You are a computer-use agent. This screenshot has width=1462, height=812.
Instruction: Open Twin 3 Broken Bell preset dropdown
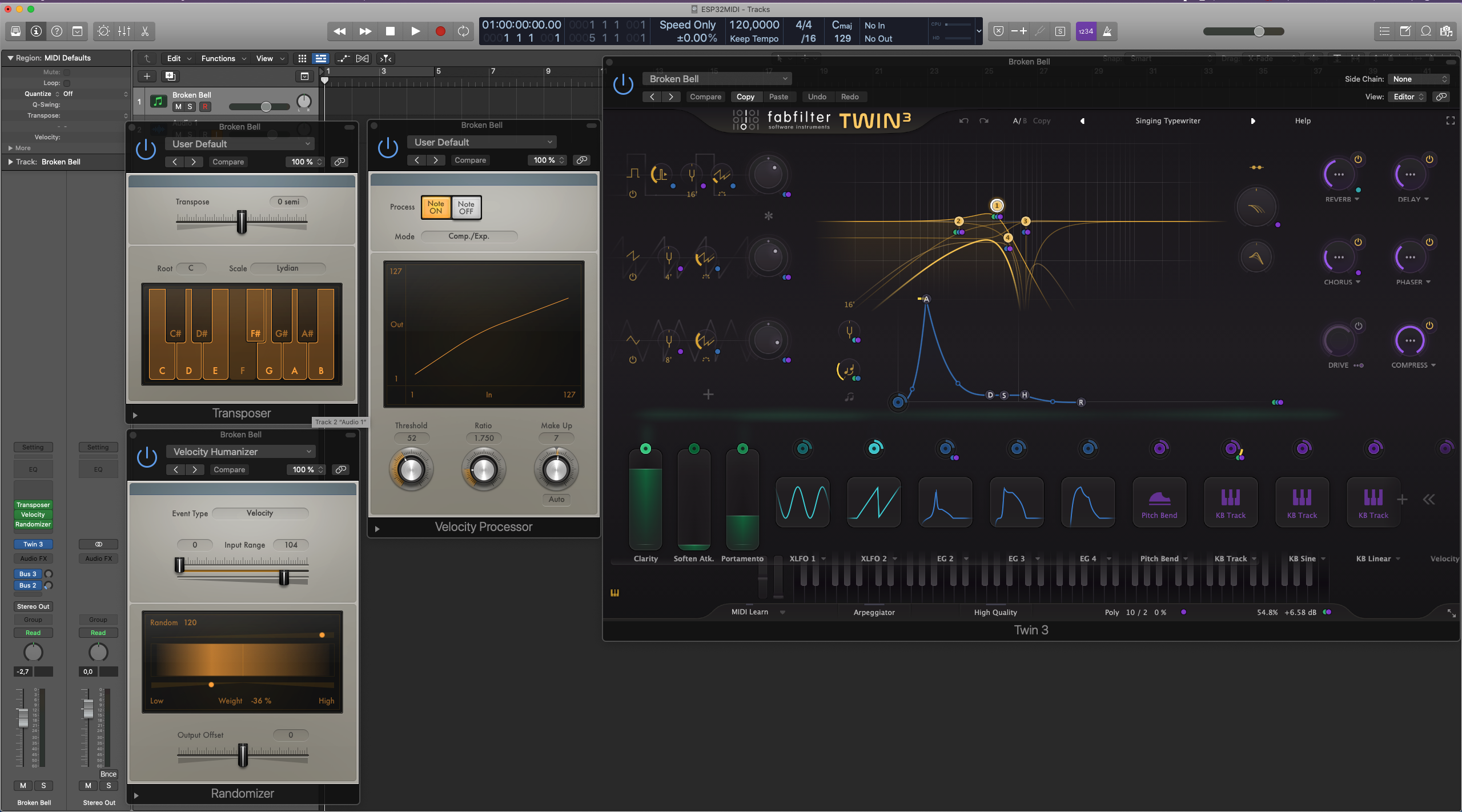[717, 79]
